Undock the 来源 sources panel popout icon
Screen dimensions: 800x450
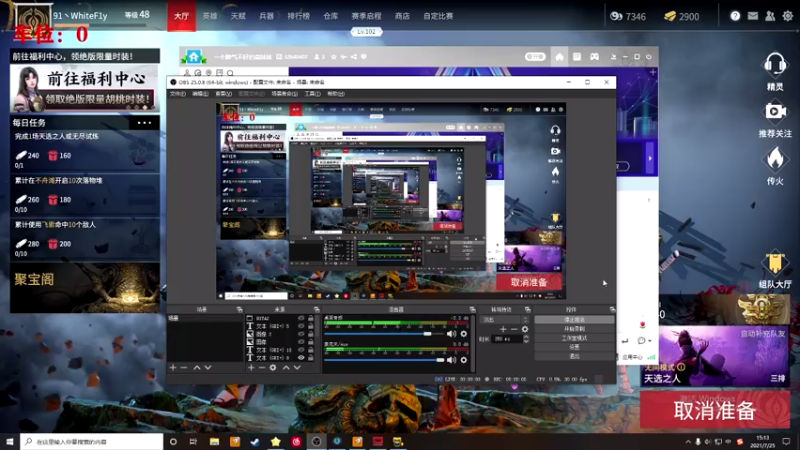(316, 309)
